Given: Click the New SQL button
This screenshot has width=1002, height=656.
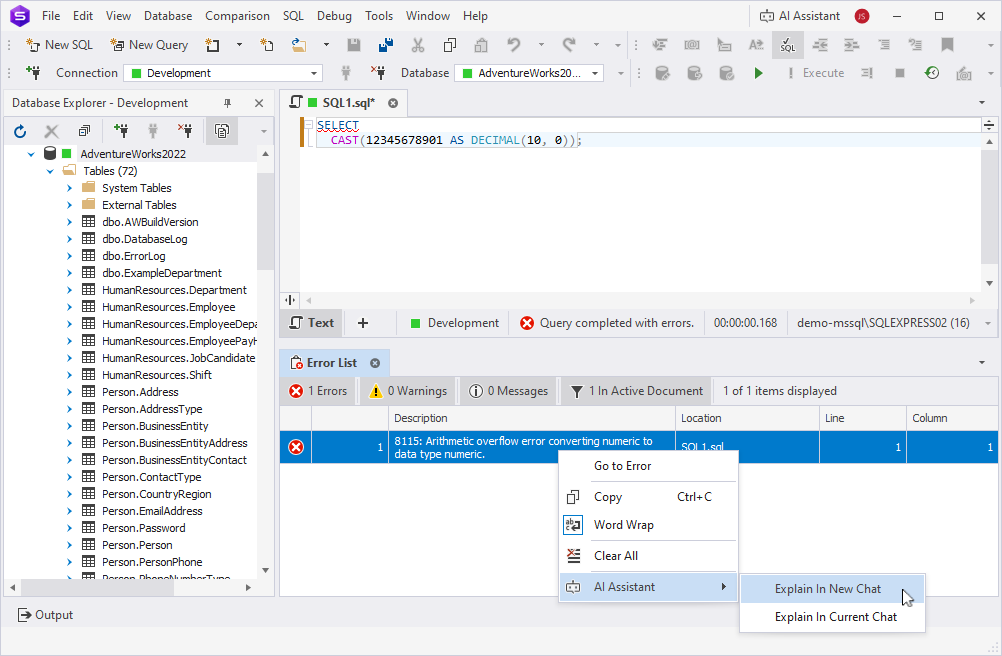Looking at the screenshot, I should pos(59,45).
